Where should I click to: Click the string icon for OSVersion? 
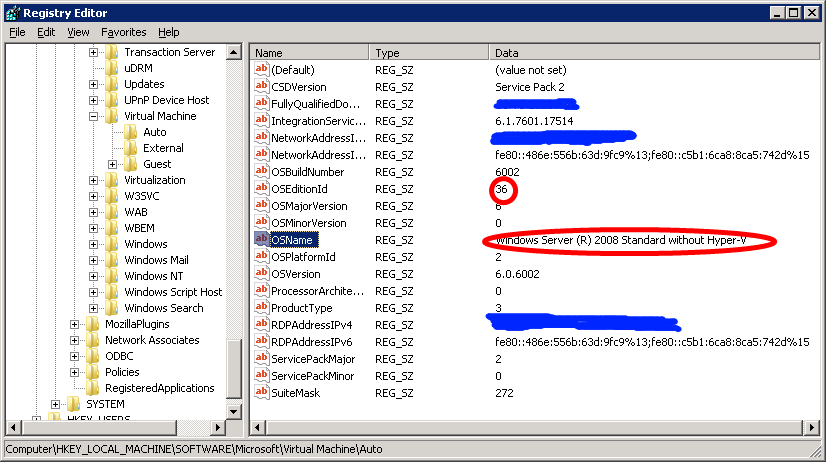pos(261,273)
